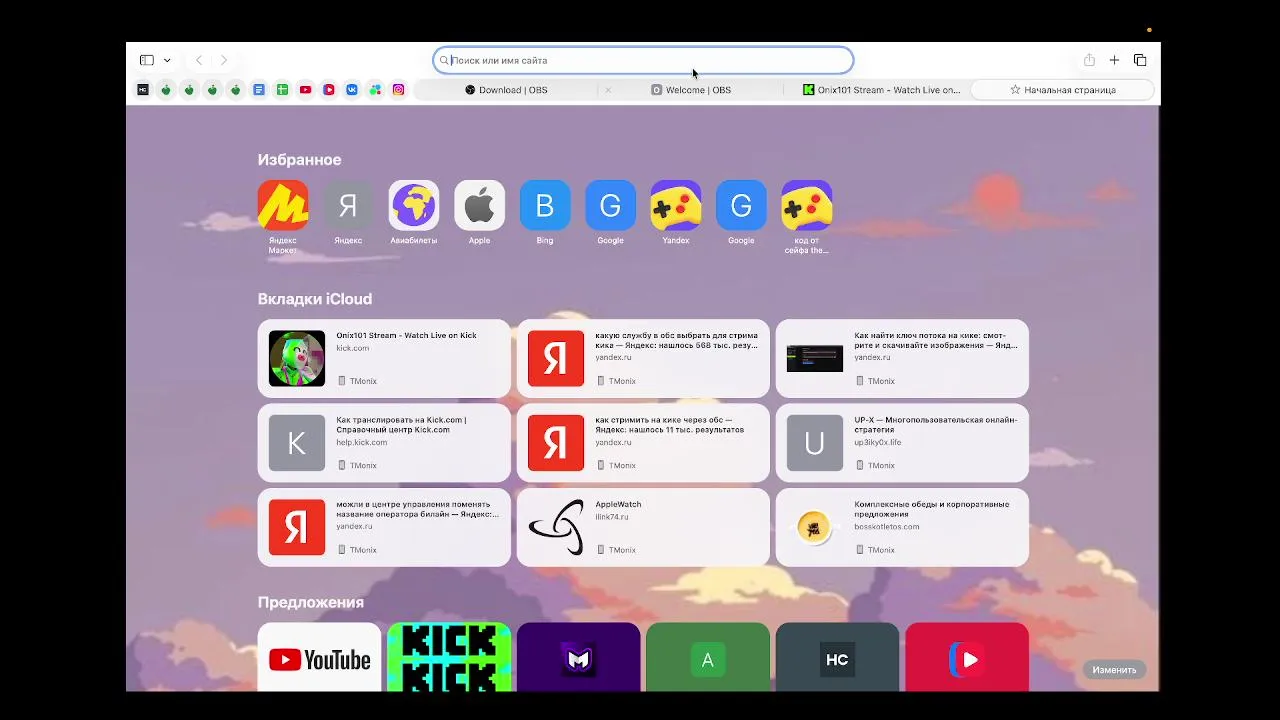Open 'Как транслировать на Kick.com' card
The image size is (1280, 720).
point(384,442)
